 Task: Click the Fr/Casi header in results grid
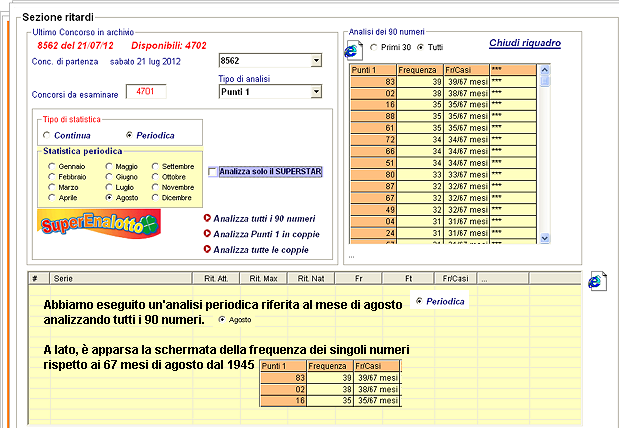click(455, 278)
